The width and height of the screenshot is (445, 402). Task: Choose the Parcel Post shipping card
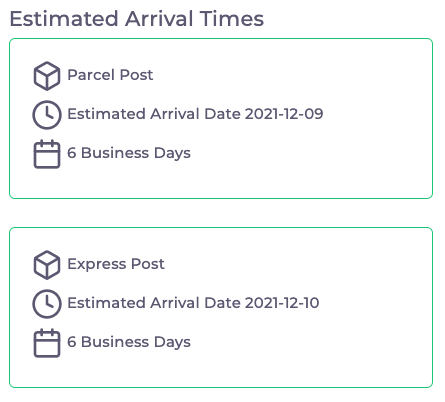pyautogui.click(x=221, y=118)
